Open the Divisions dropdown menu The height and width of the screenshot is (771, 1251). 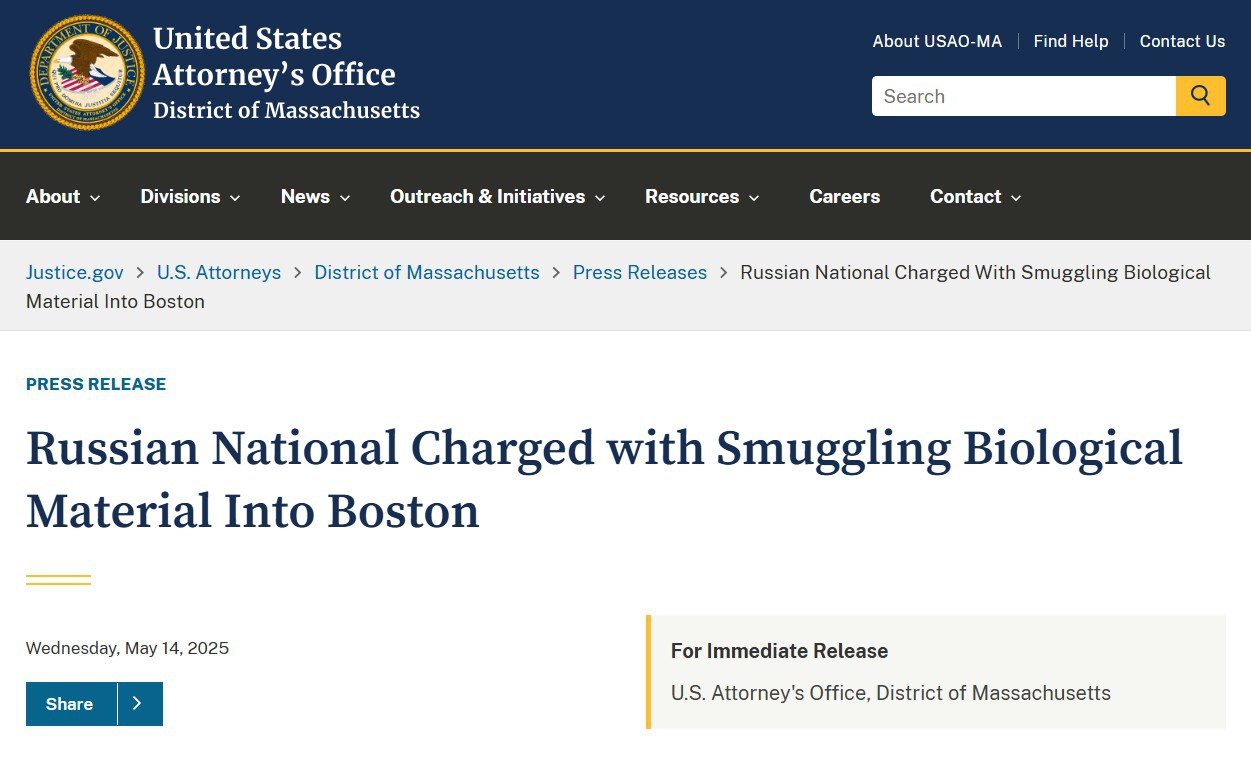point(190,197)
